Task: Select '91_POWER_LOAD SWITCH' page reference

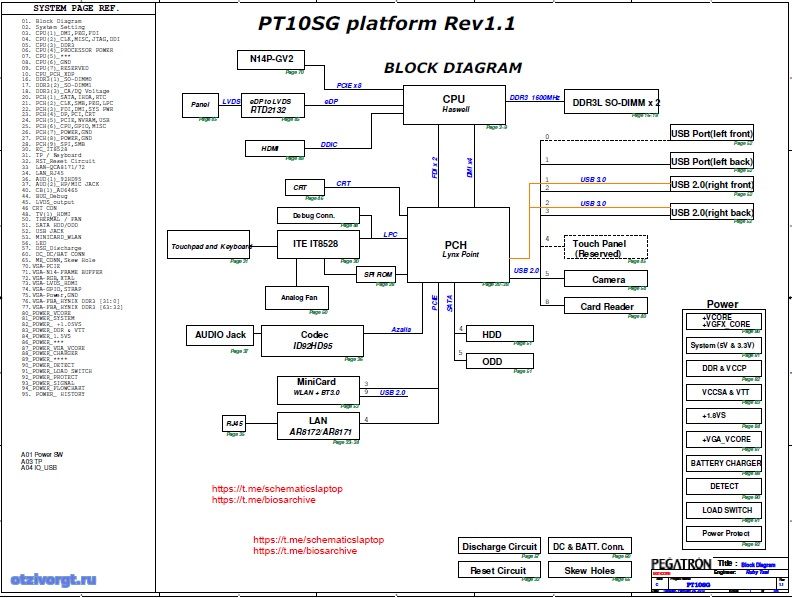Action: coord(57,371)
